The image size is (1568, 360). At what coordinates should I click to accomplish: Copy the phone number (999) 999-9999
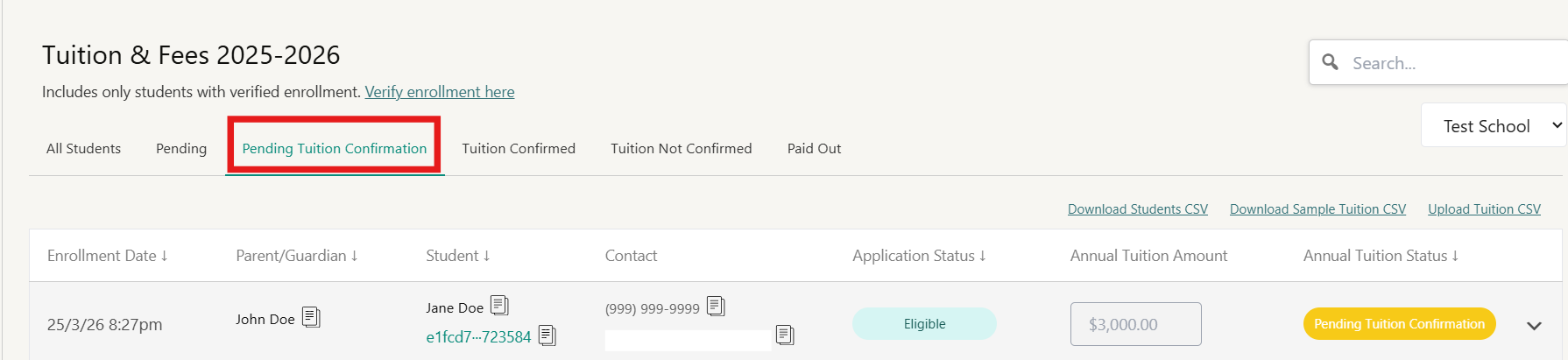(716, 307)
